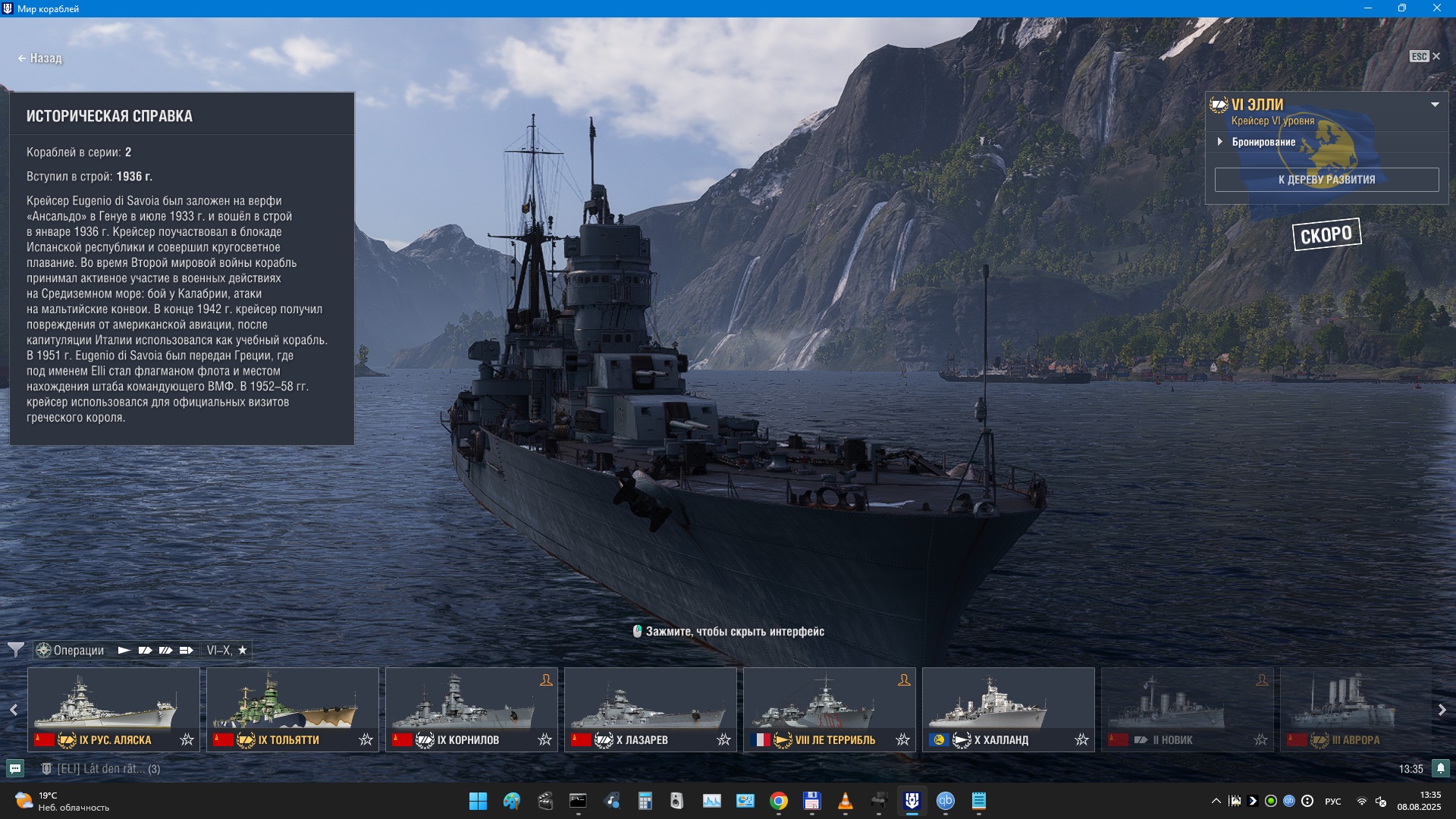The width and height of the screenshot is (1456, 819).
Task: Click the commander icon on Корнилов card
Action: tap(546, 680)
